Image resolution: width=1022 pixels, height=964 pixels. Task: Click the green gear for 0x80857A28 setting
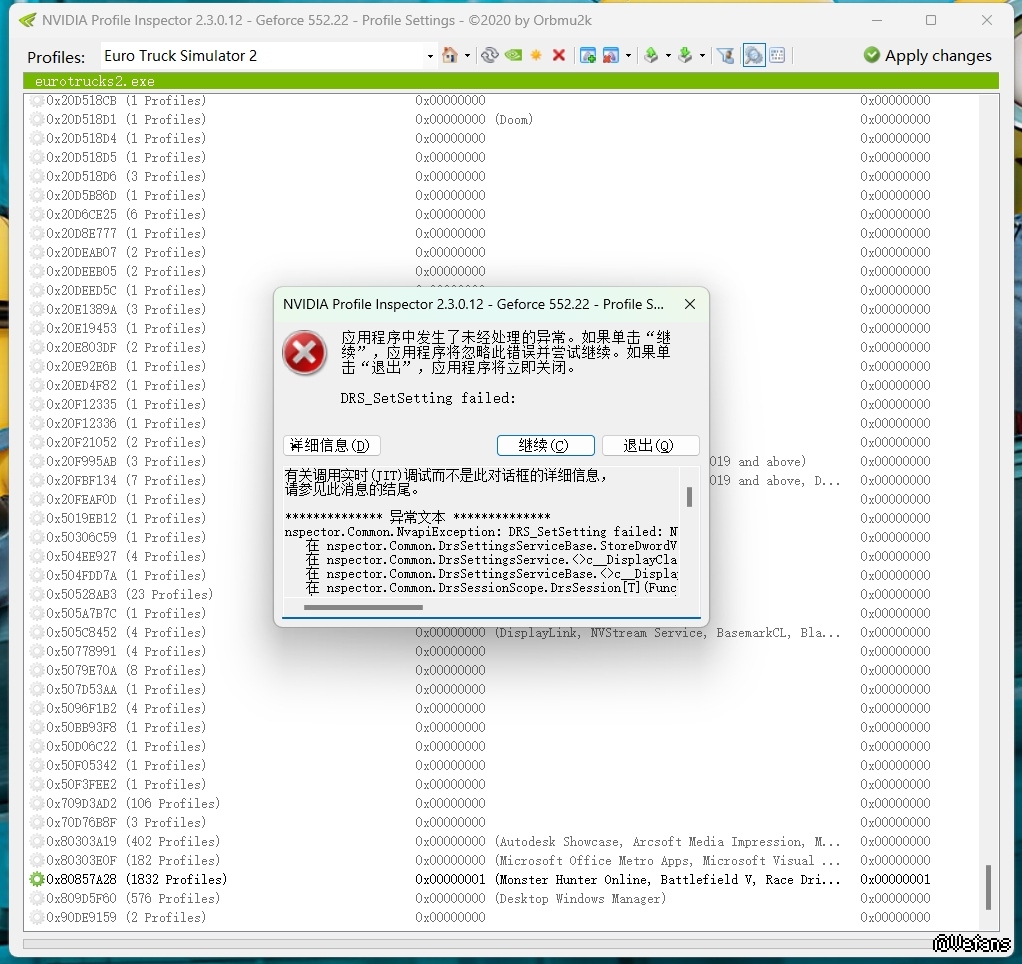(36, 879)
